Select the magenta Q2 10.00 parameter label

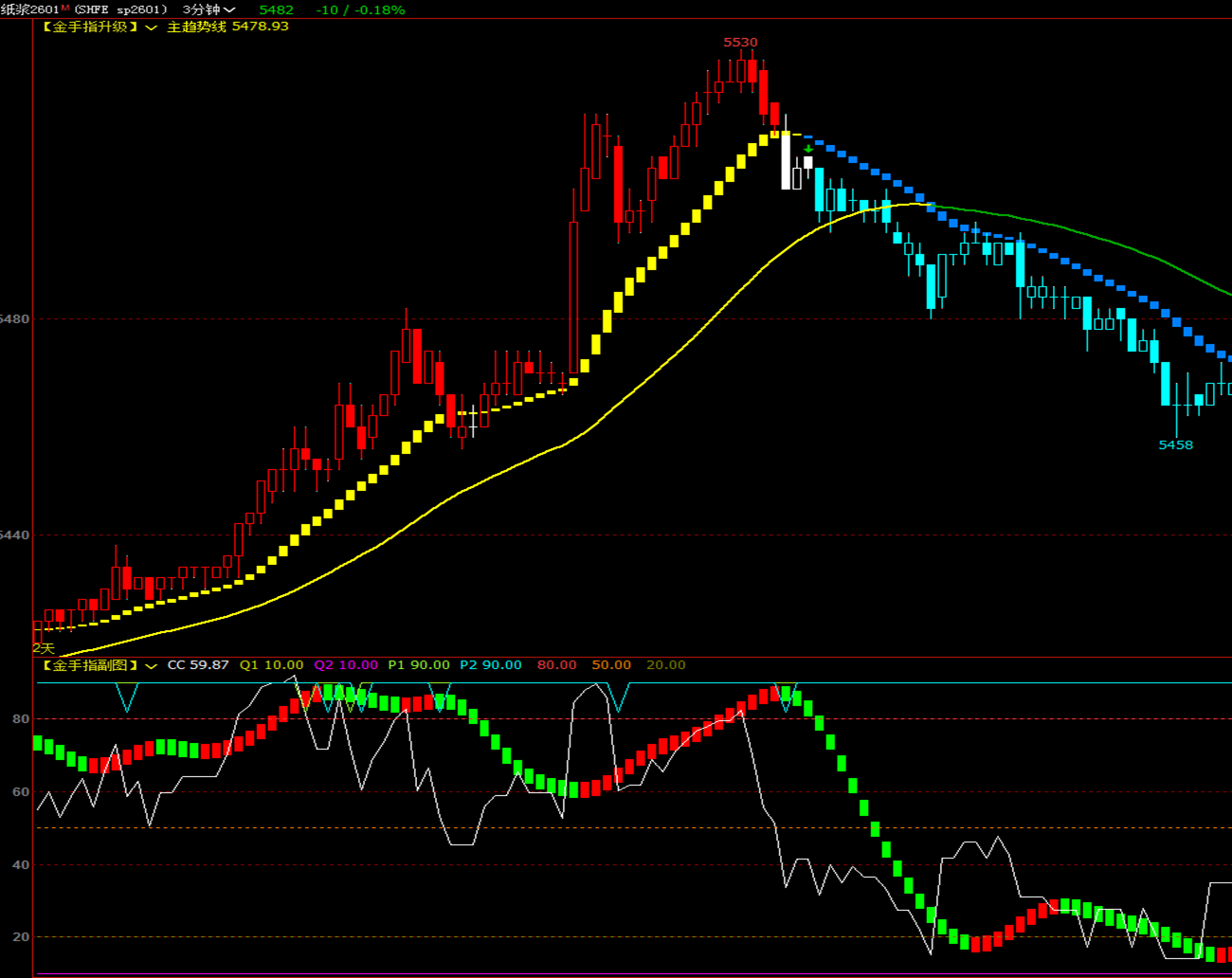[x=345, y=665]
